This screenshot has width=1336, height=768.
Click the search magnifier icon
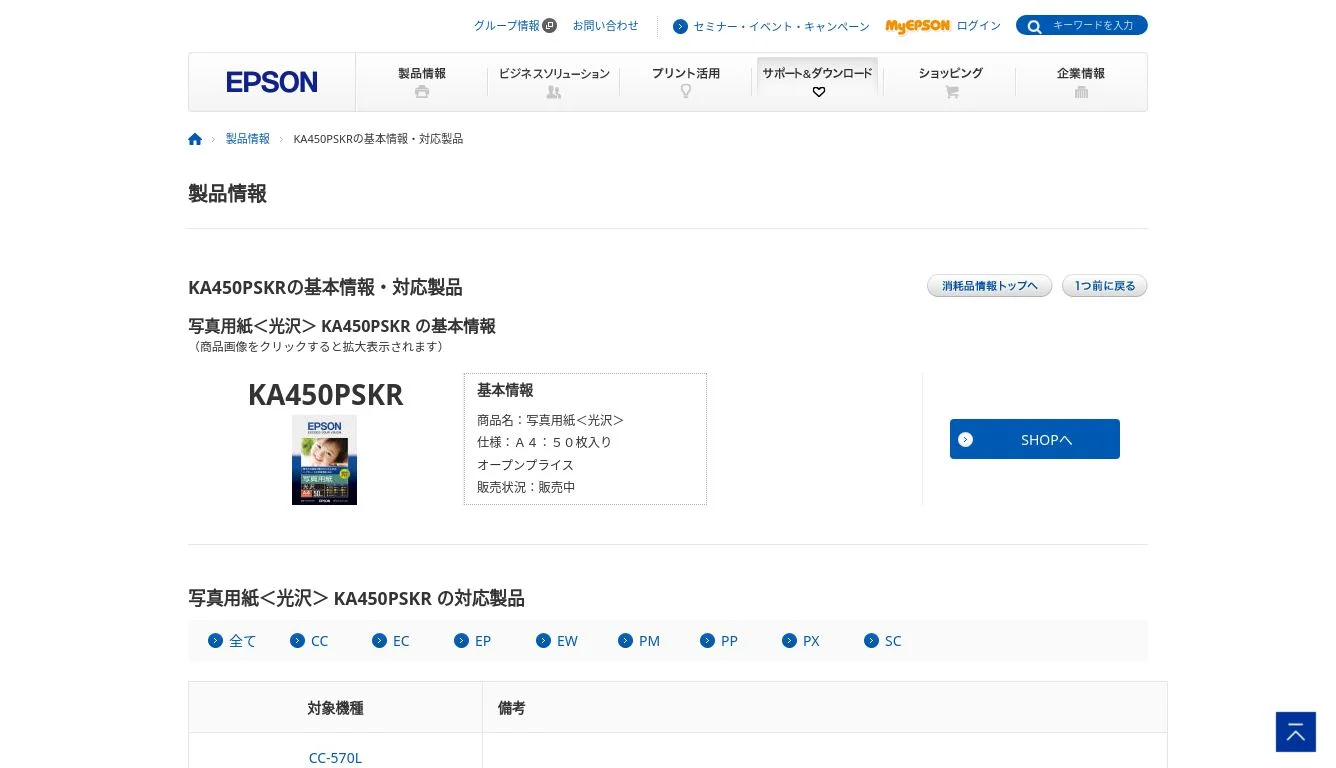(x=1034, y=26)
